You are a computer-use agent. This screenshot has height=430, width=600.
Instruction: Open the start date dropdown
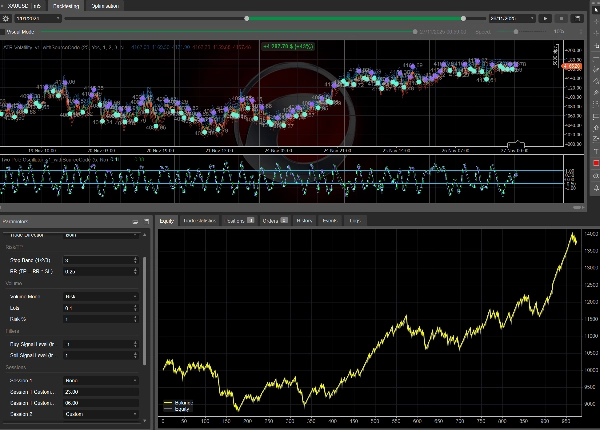(x=38, y=18)
